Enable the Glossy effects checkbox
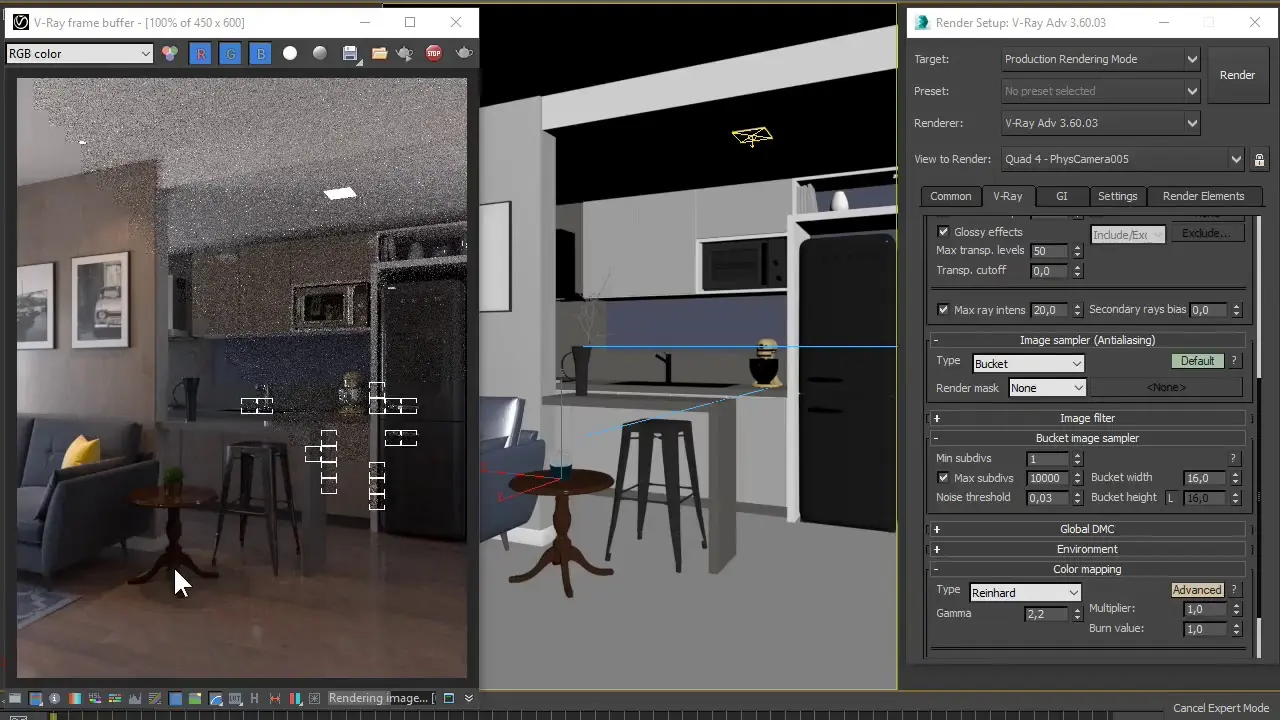Image resolution: width=1280 pixels, height=720 pixels. click(x=943, y=231)
